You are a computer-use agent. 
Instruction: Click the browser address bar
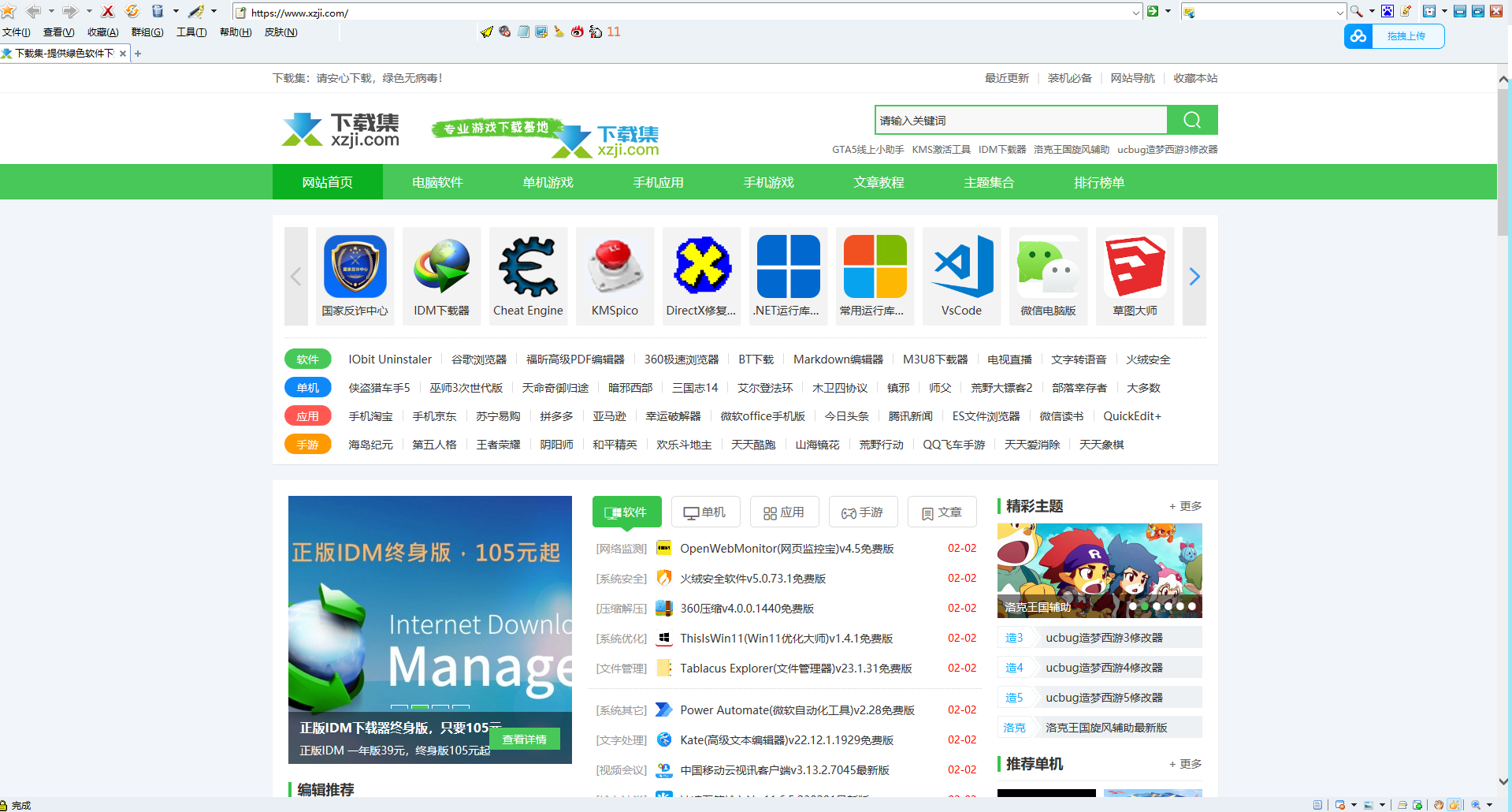point(685,12)
